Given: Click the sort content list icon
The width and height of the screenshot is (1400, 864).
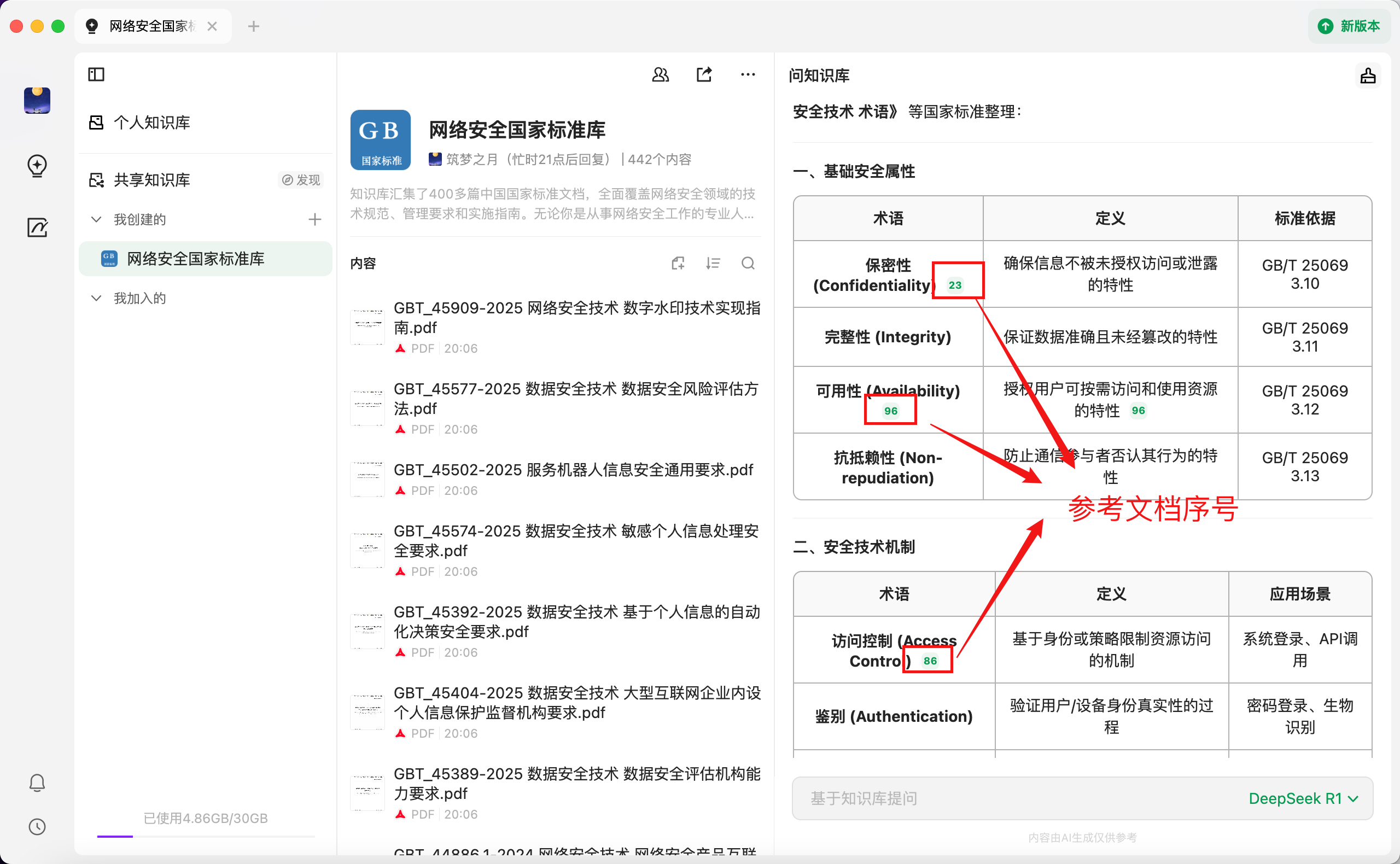Looking at the screenshot, I should (x=713, y=263).
